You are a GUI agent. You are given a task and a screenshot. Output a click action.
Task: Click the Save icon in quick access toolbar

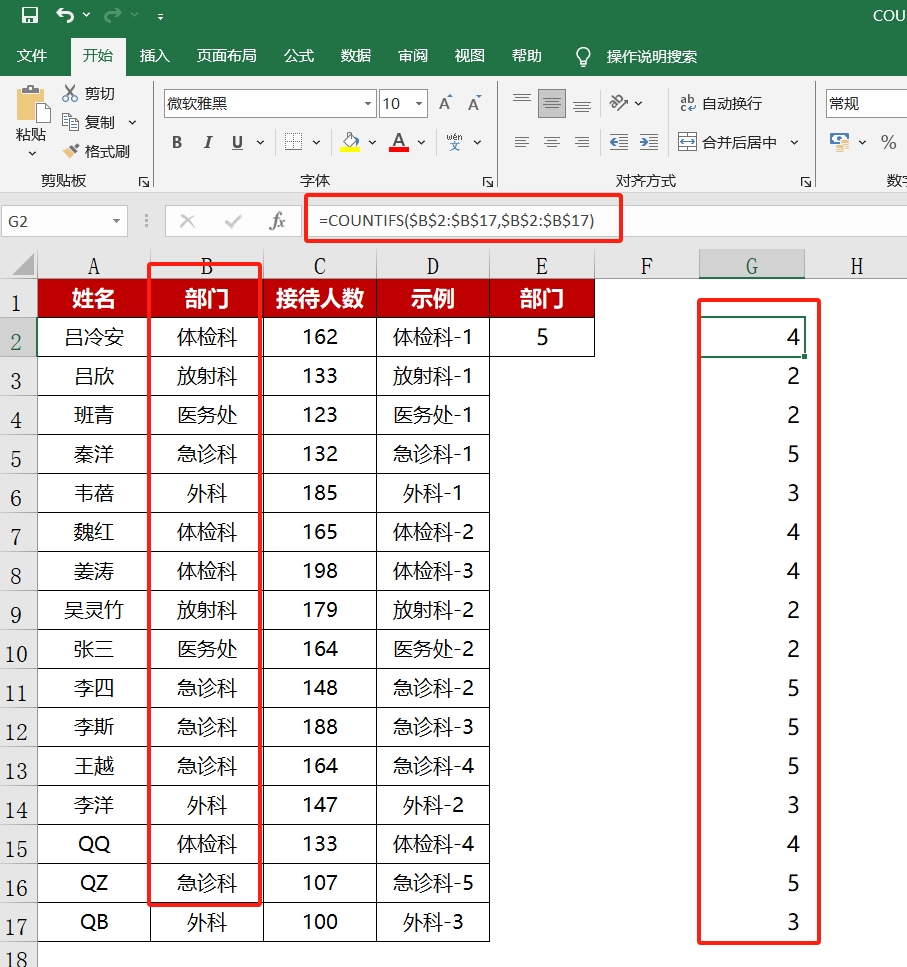click(x=30, y=15)
